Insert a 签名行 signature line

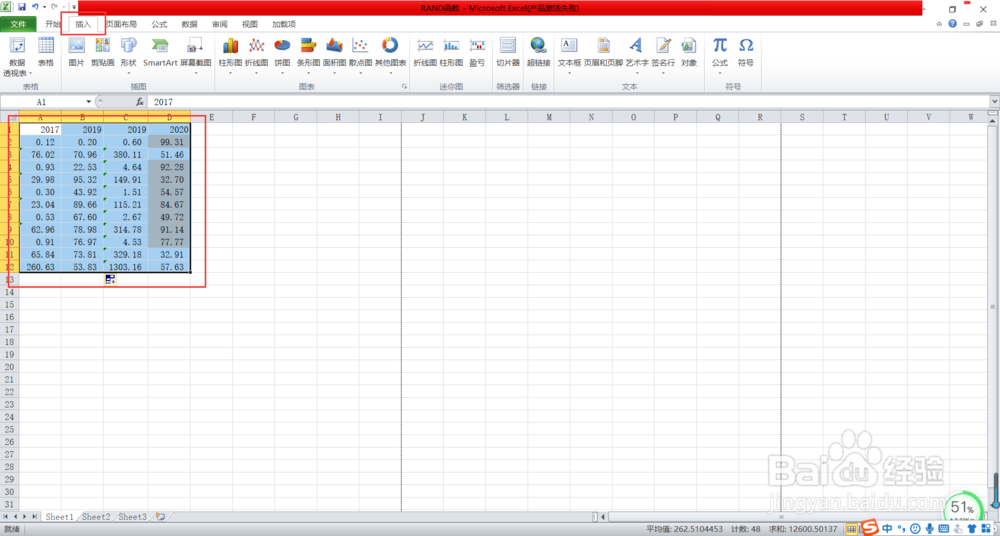663,54
